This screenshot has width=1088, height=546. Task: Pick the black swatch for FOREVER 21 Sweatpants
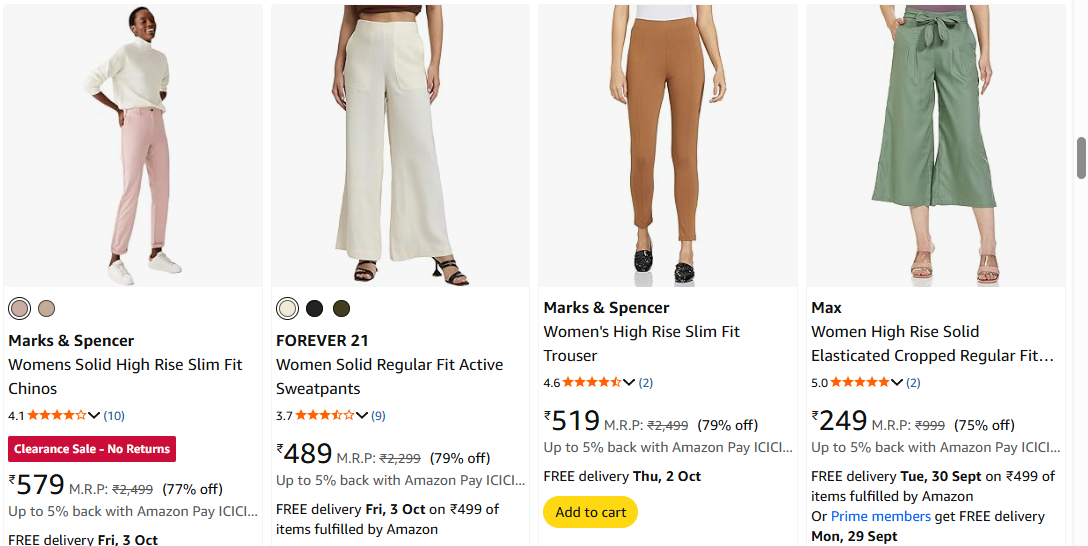click(x=315, y=308)
